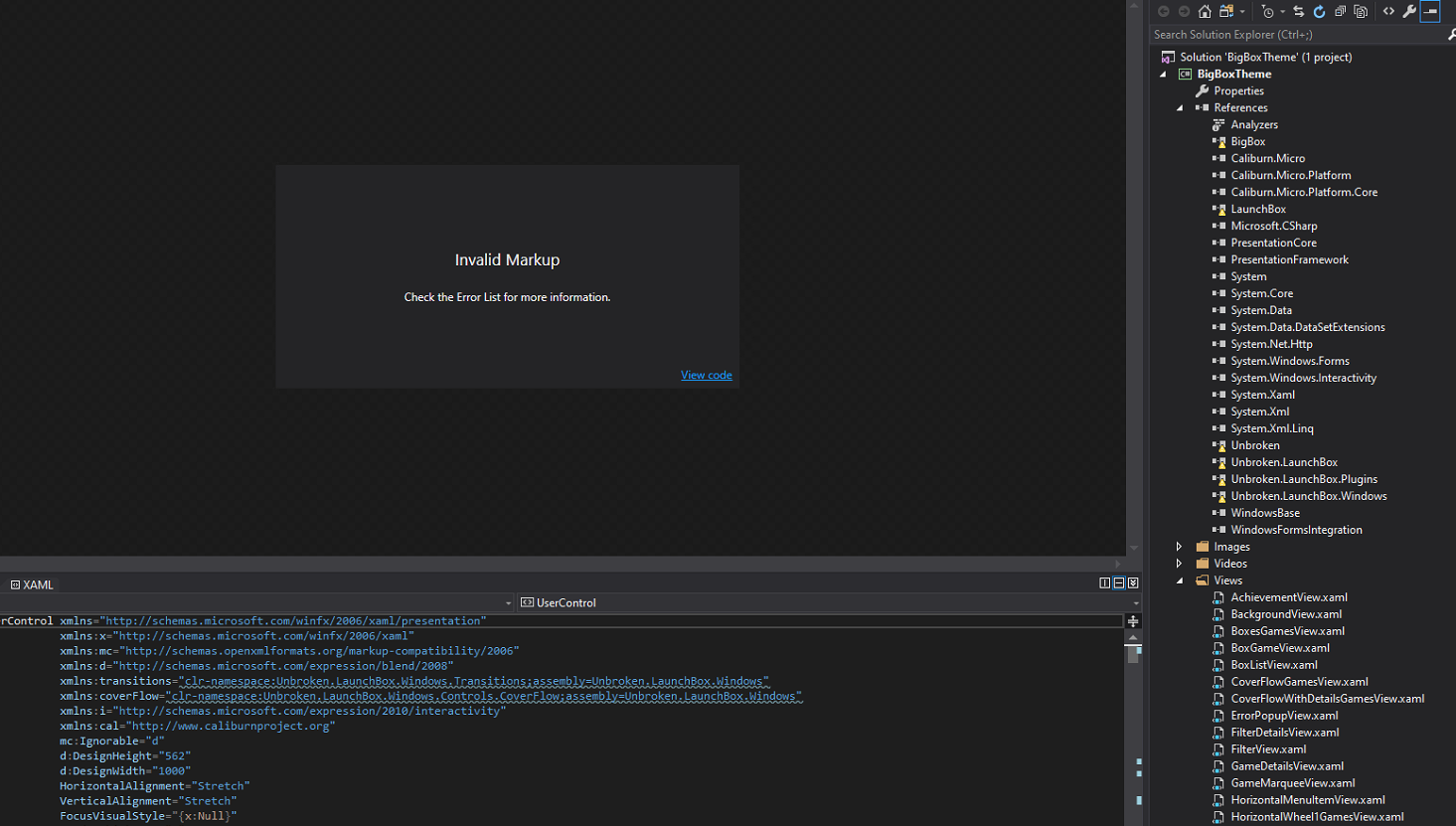Open BackgroundView.xaml
1456x826 pixels.
(1286, 614)
